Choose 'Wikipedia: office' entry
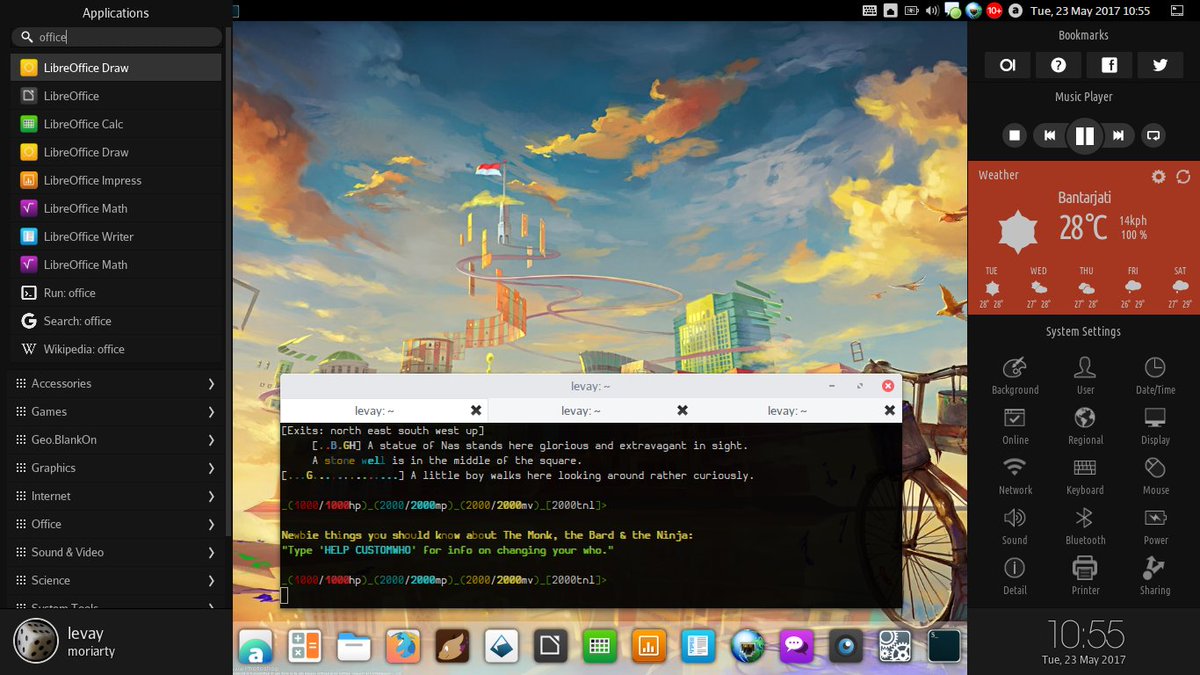The image size is (1200, 675). (116, 349)
